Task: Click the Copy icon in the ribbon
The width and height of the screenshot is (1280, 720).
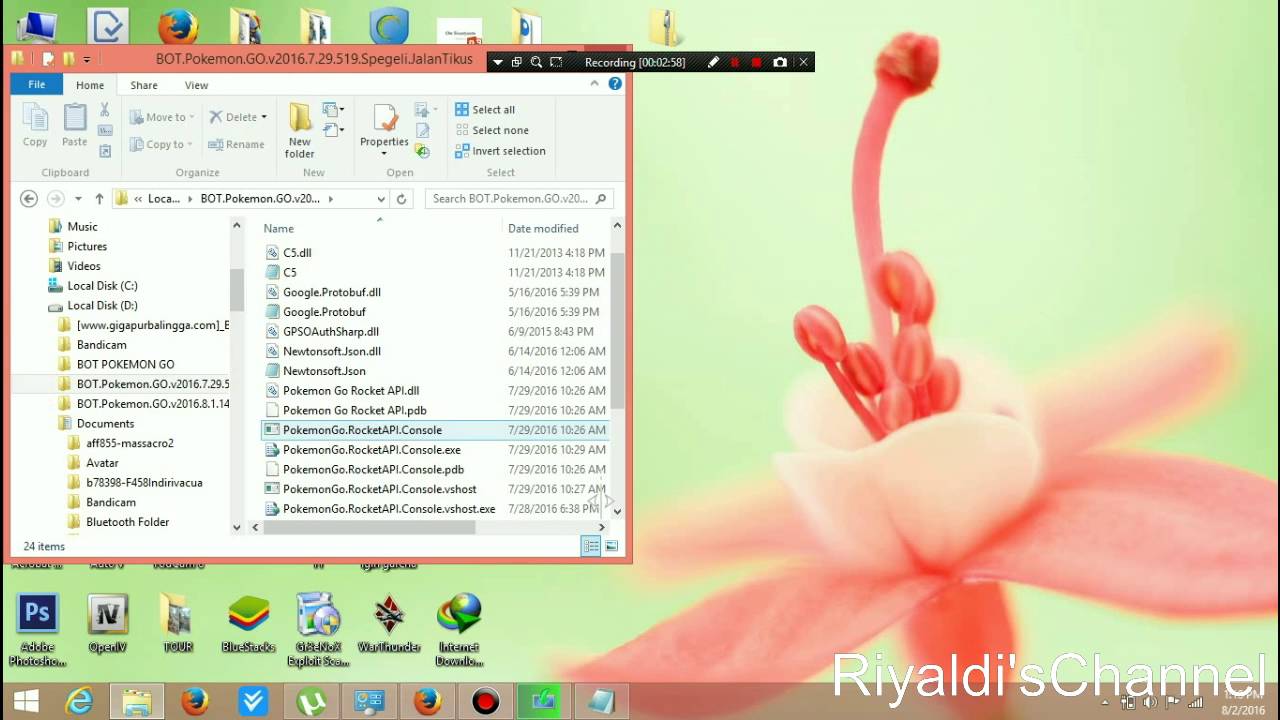Action: click(x=35, y=125)
